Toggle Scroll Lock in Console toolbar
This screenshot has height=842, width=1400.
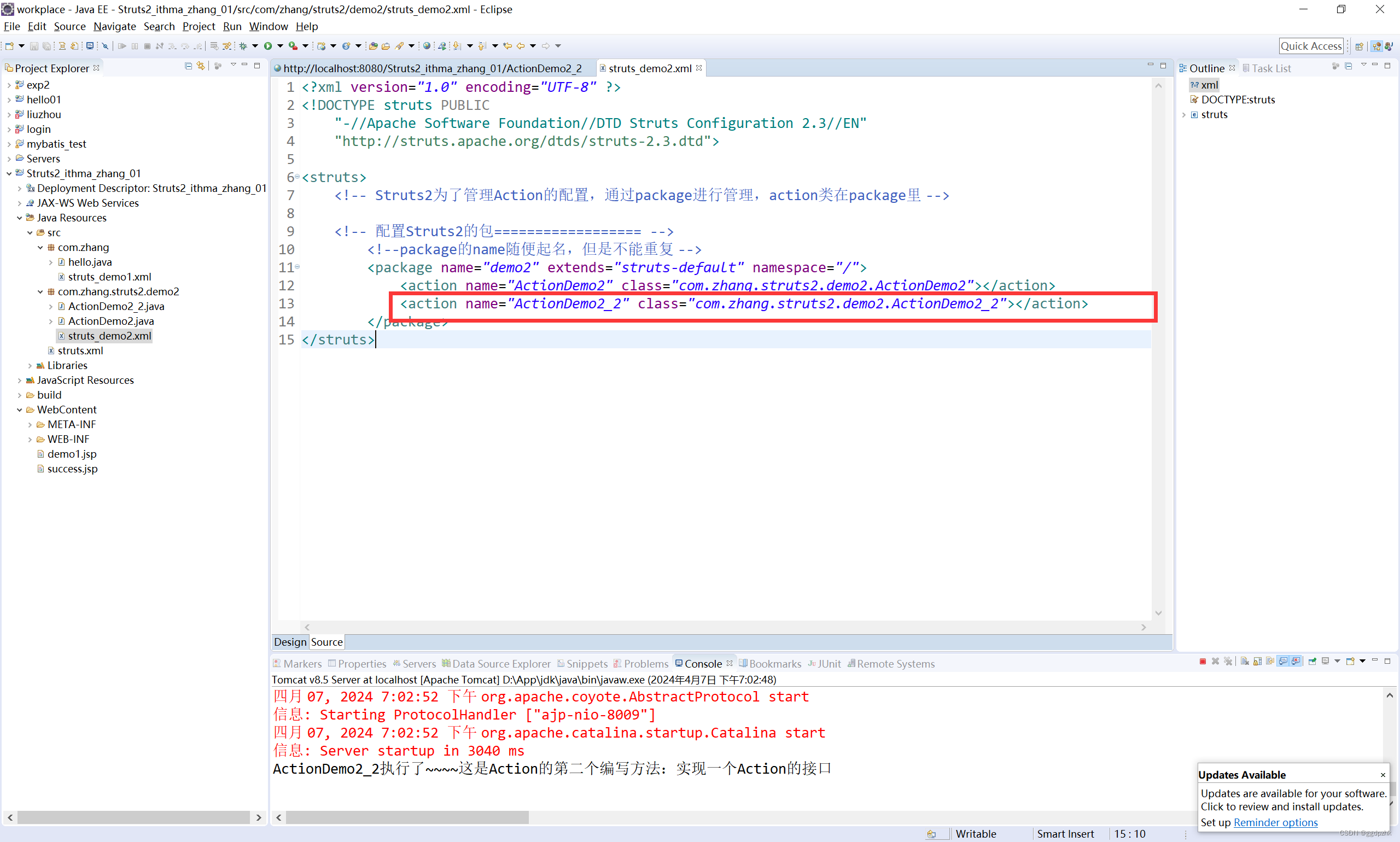1258,662
